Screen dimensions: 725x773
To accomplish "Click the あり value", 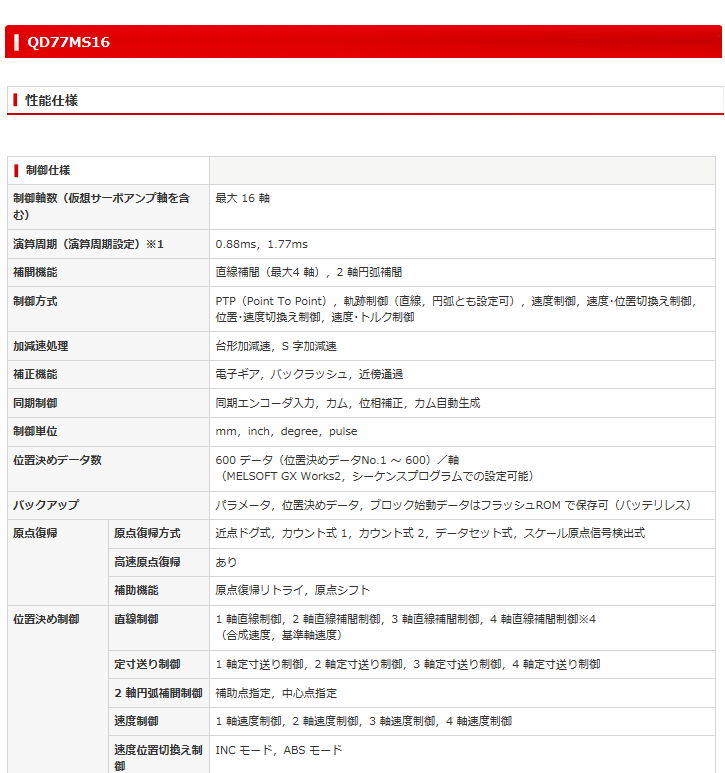I will point(226,562).
